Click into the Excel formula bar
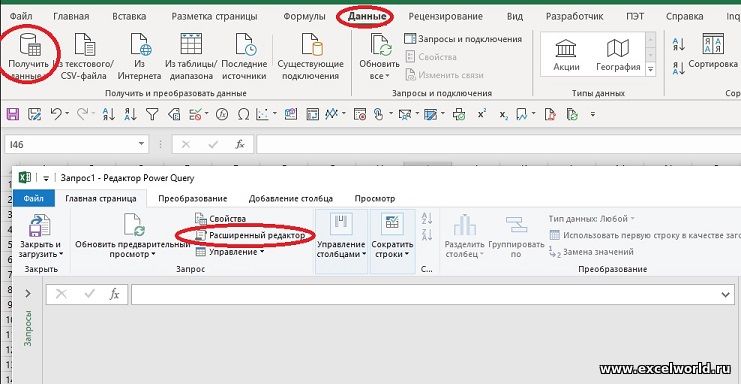The image size is (741, 384). (x=499, y=144)
